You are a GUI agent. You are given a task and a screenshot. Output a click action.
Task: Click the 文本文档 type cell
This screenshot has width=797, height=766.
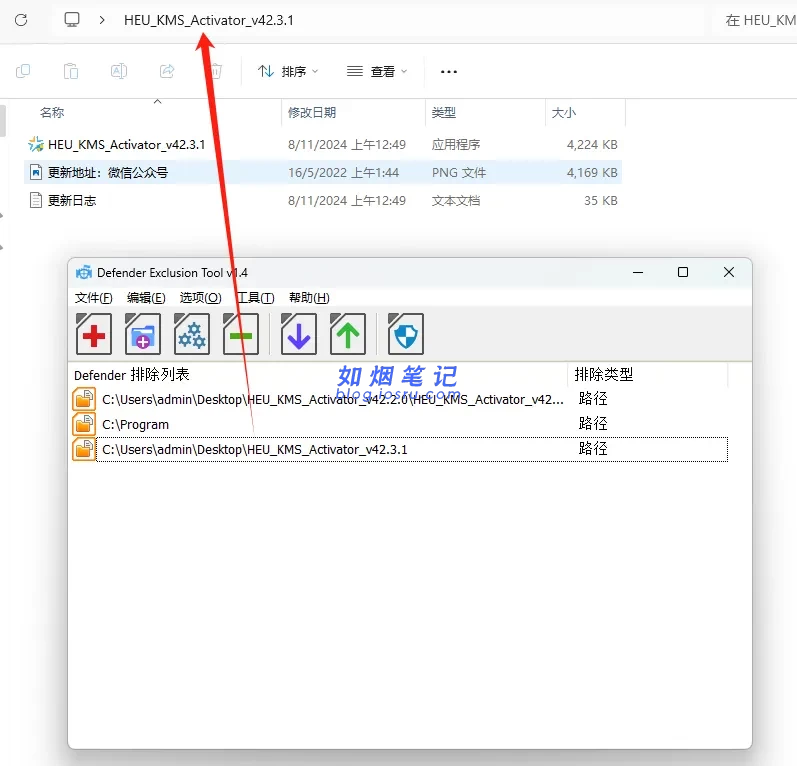point(456,201)
